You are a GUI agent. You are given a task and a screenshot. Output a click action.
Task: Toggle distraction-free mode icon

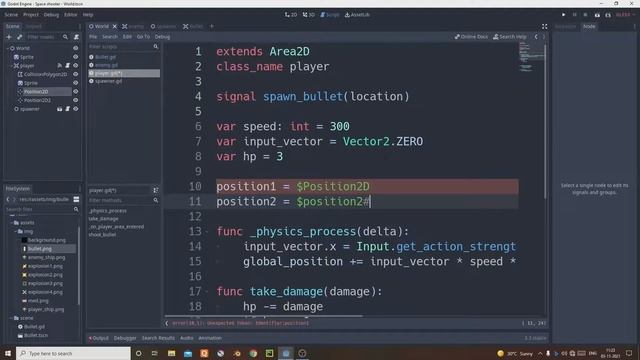point(544,27)
